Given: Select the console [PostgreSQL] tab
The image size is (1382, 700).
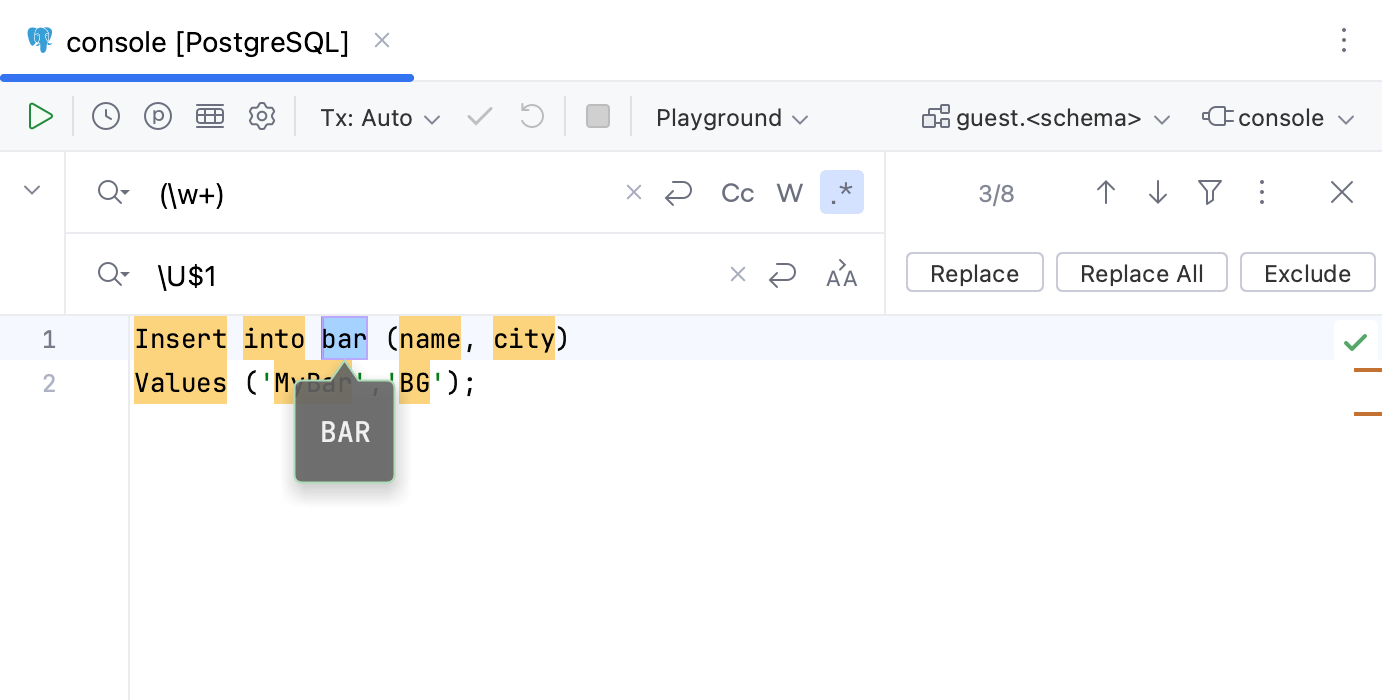Looking at the screenshot, I should tap(208, 42).
